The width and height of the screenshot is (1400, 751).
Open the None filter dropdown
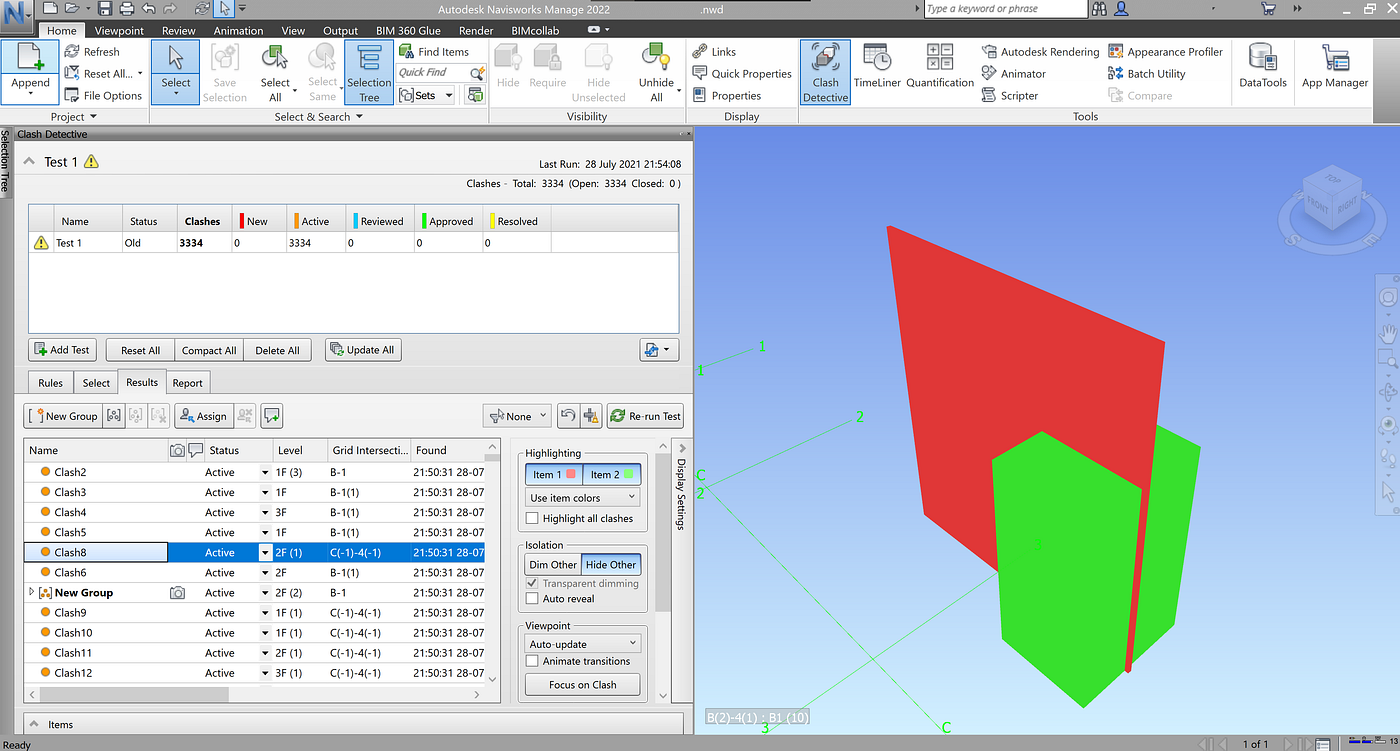click(517, 416)
